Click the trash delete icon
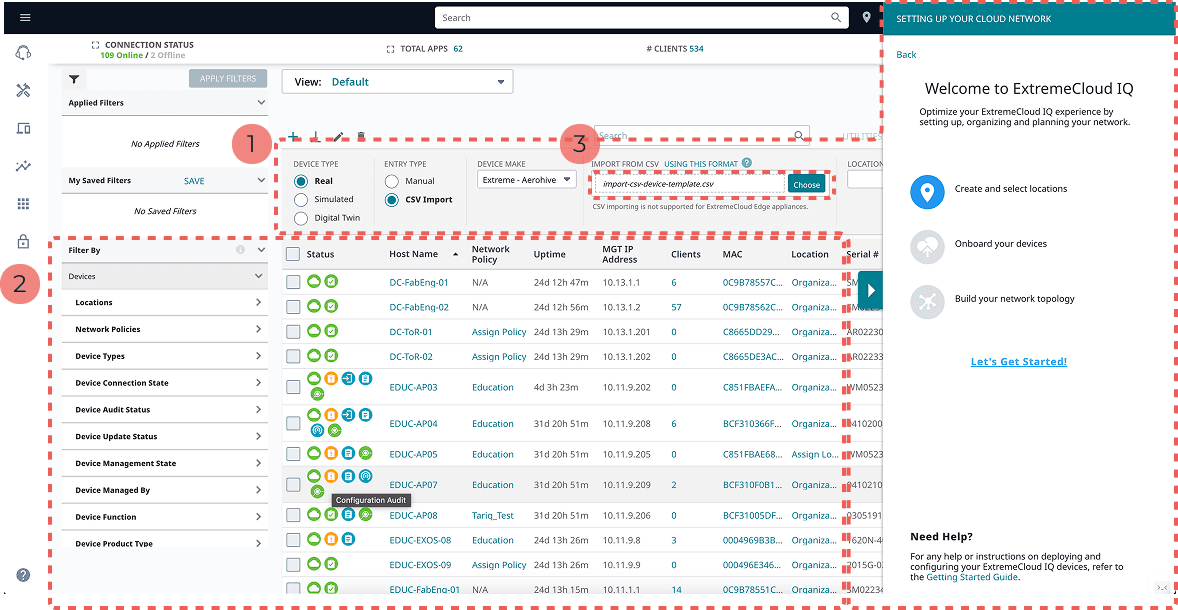Screen dimensions: 1178x610 tap(361, 137)
